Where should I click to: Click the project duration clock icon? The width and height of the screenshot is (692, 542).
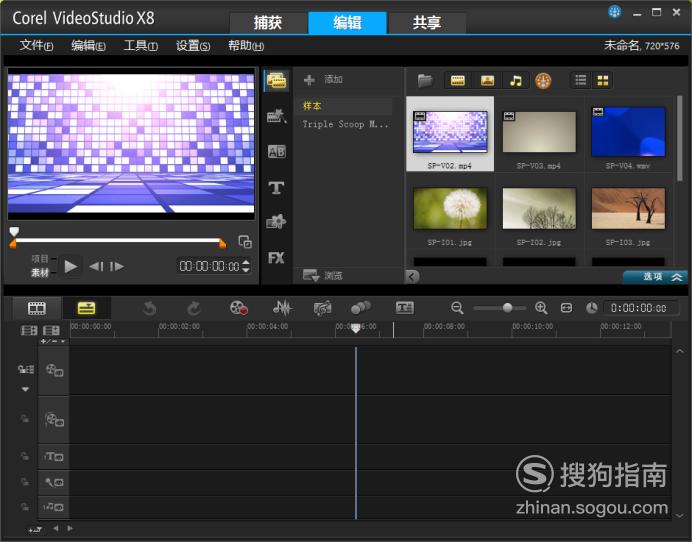[x=591, y=308]
